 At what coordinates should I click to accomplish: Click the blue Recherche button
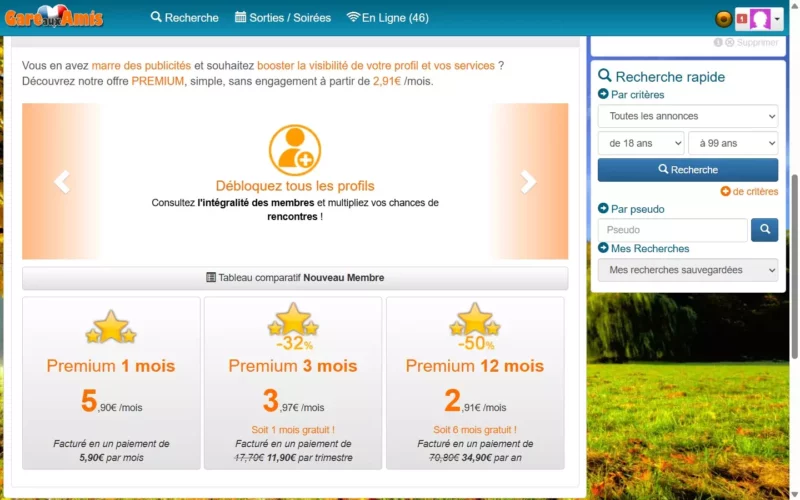688,170
